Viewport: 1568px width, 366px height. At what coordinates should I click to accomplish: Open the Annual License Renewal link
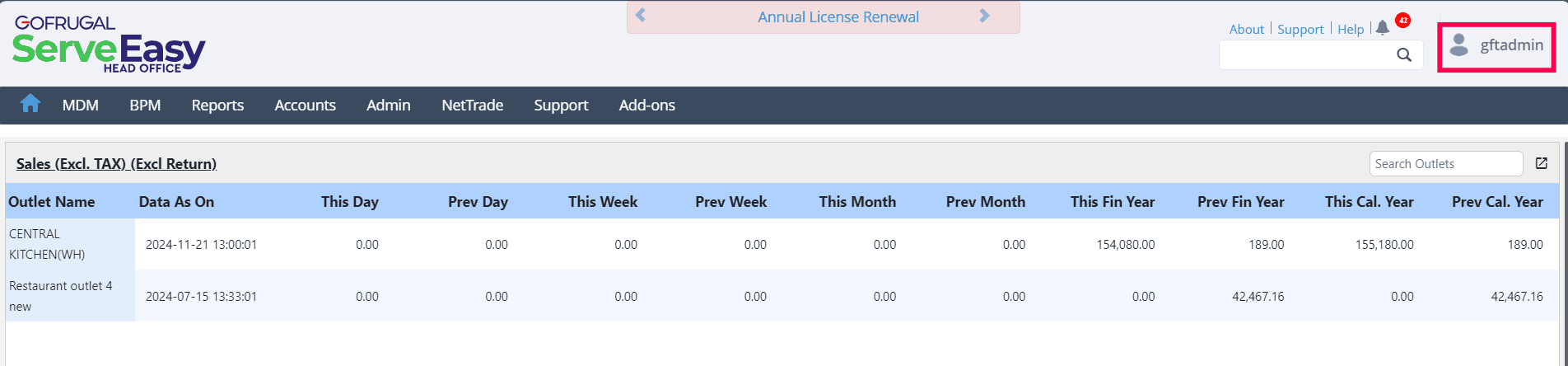838,17
